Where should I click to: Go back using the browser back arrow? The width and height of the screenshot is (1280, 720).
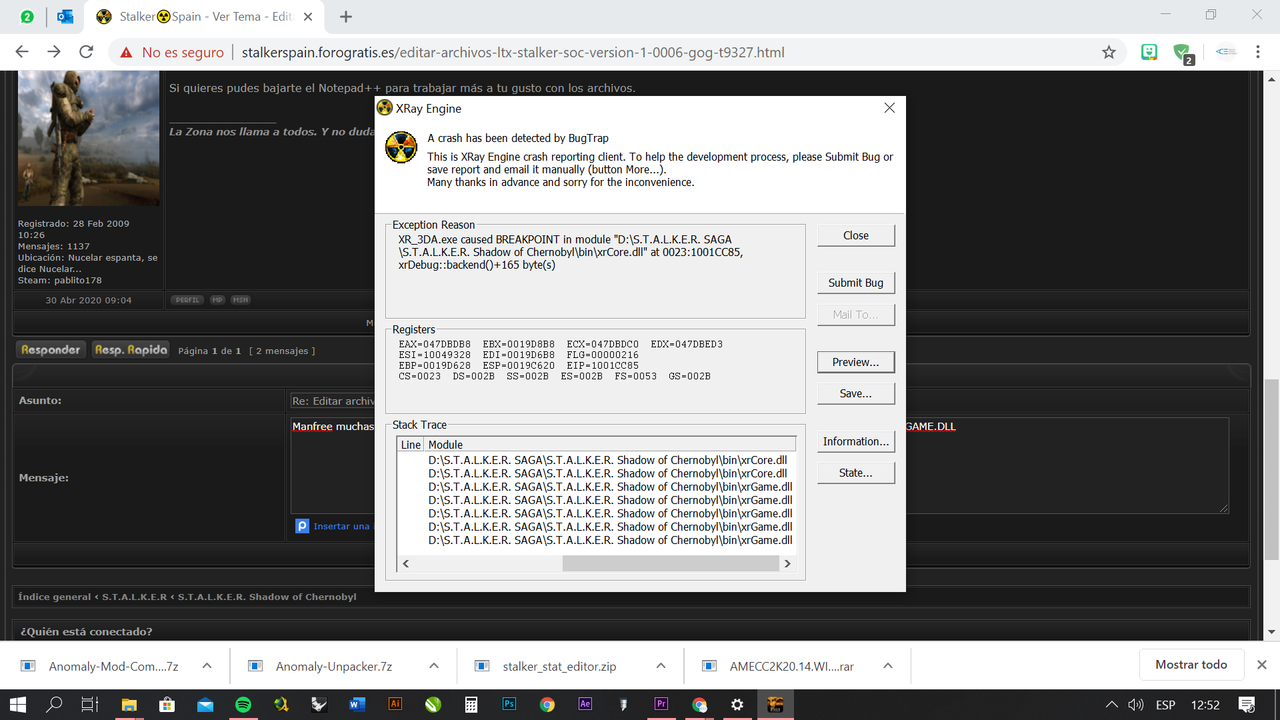tap(22, 52)
